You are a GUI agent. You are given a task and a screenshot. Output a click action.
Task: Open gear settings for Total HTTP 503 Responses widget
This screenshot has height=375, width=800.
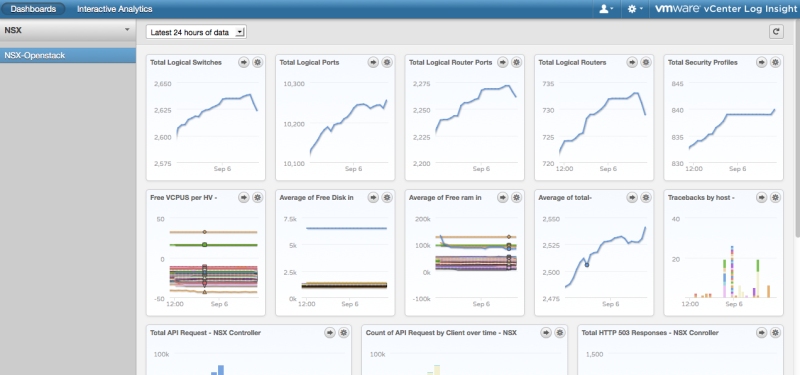(x=775, y=333)
